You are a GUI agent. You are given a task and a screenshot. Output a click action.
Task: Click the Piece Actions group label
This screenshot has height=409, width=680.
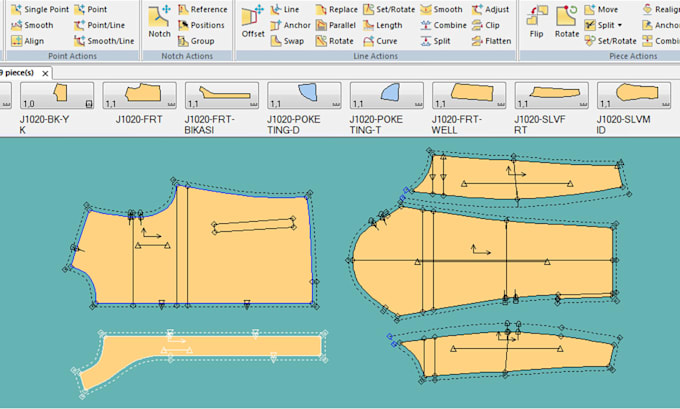tap(633, 56)
